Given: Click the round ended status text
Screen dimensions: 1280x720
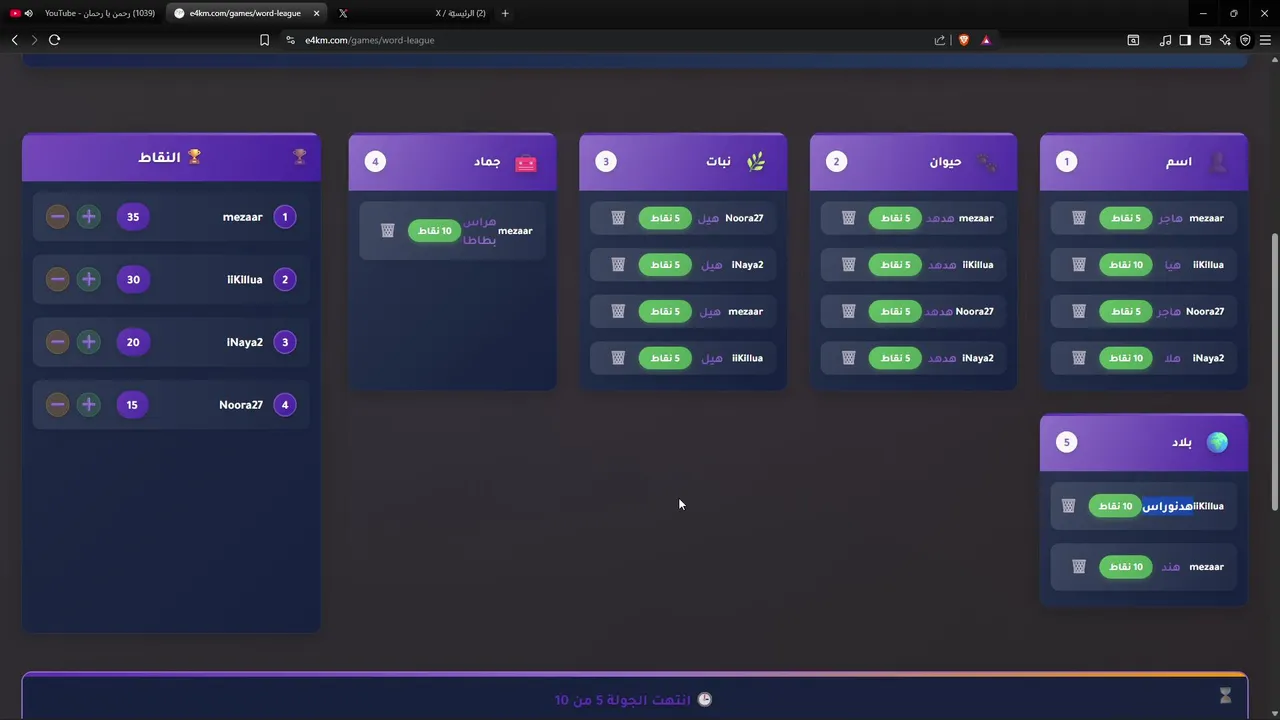Looking at the screenshot, I should [633, 700].
